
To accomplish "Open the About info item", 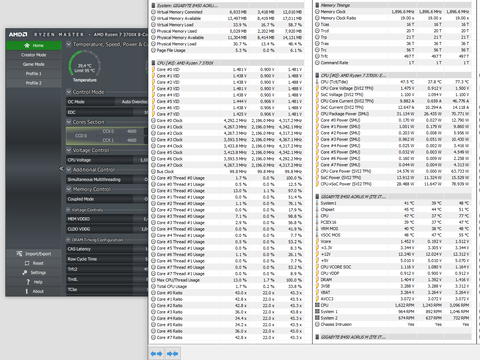I will (34, 291).
